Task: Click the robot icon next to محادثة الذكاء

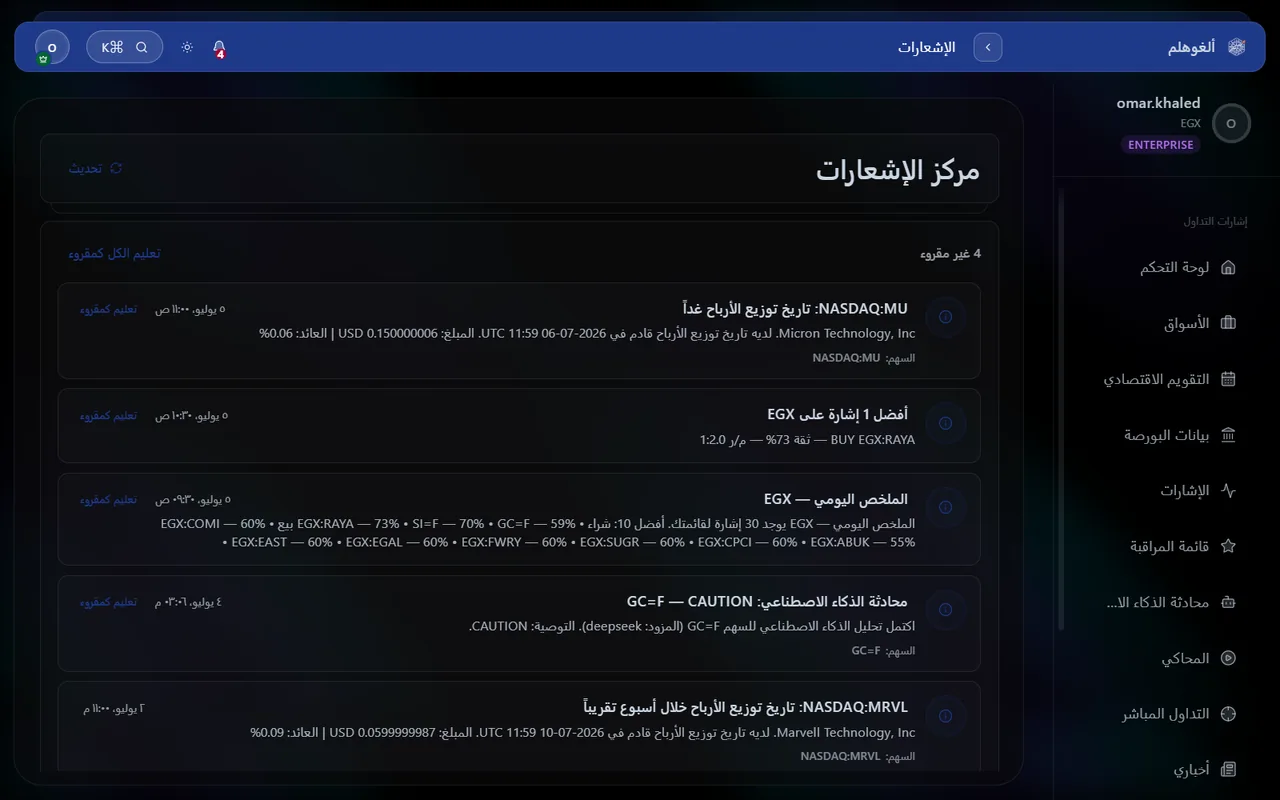Action: click(1229, 602)
